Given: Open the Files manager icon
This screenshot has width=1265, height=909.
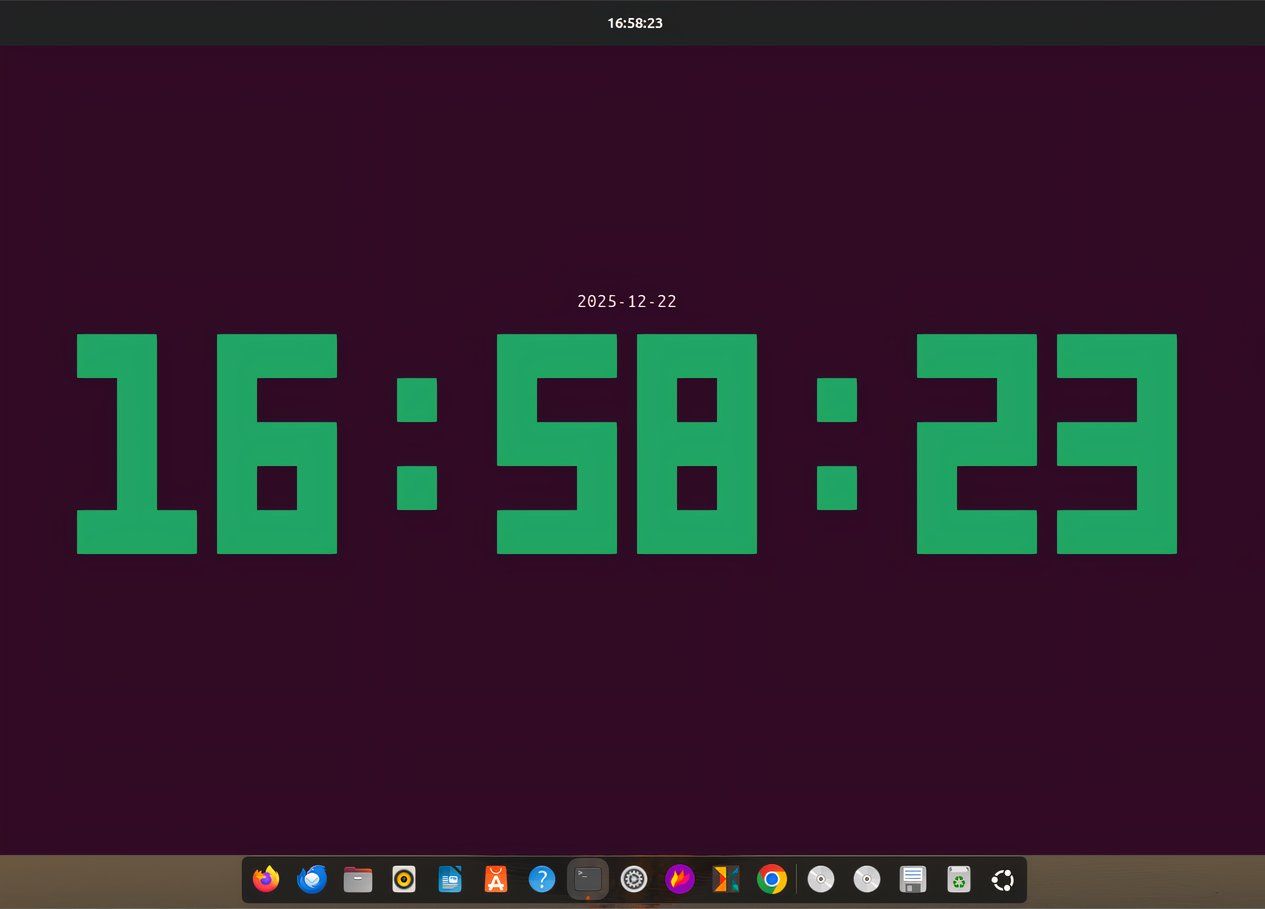Looking at the screenshot, I should (x=358, y=879).
